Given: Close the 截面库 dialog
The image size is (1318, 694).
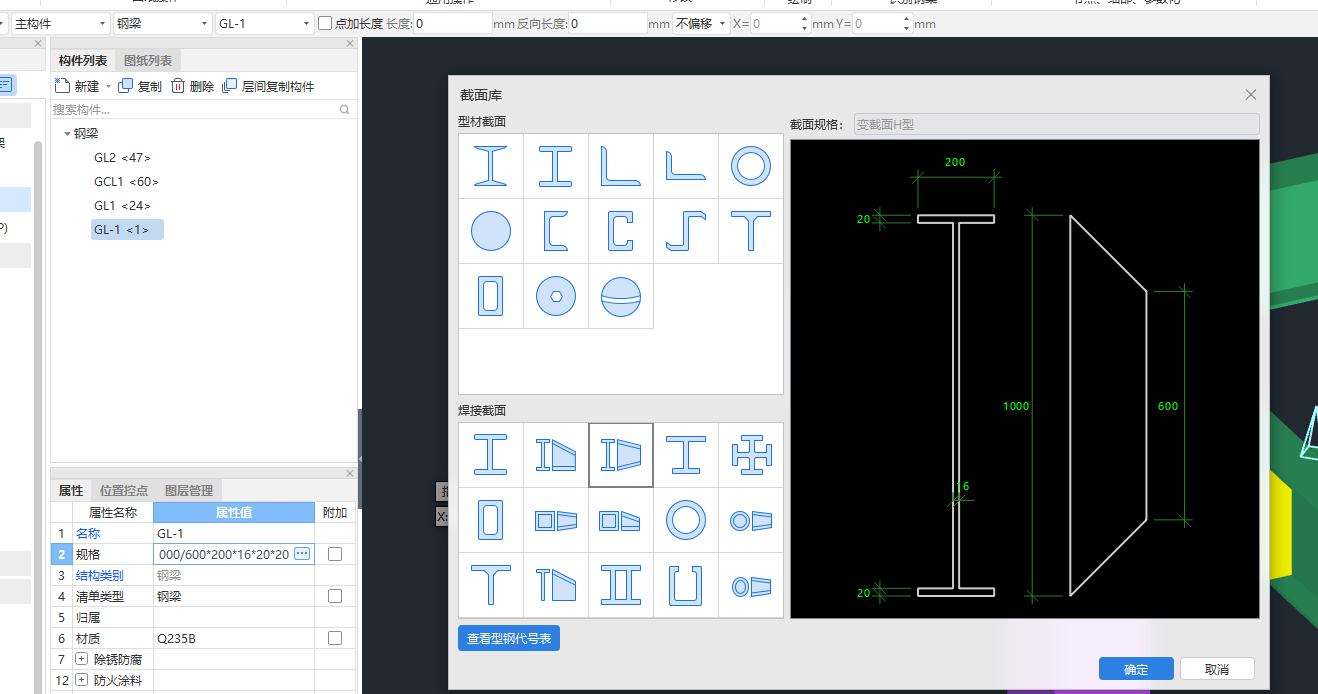Looking at the screenshot, I should click(1250, 95).
